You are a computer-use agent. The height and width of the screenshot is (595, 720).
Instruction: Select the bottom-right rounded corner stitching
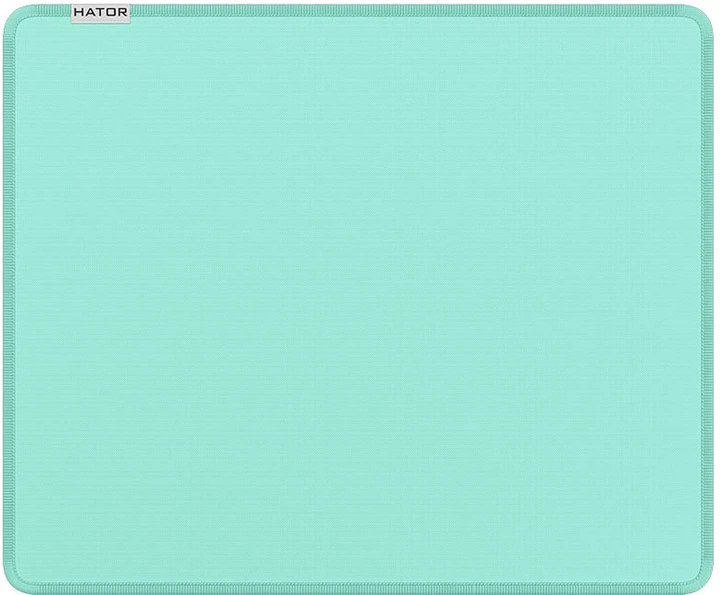pos(707,580)
